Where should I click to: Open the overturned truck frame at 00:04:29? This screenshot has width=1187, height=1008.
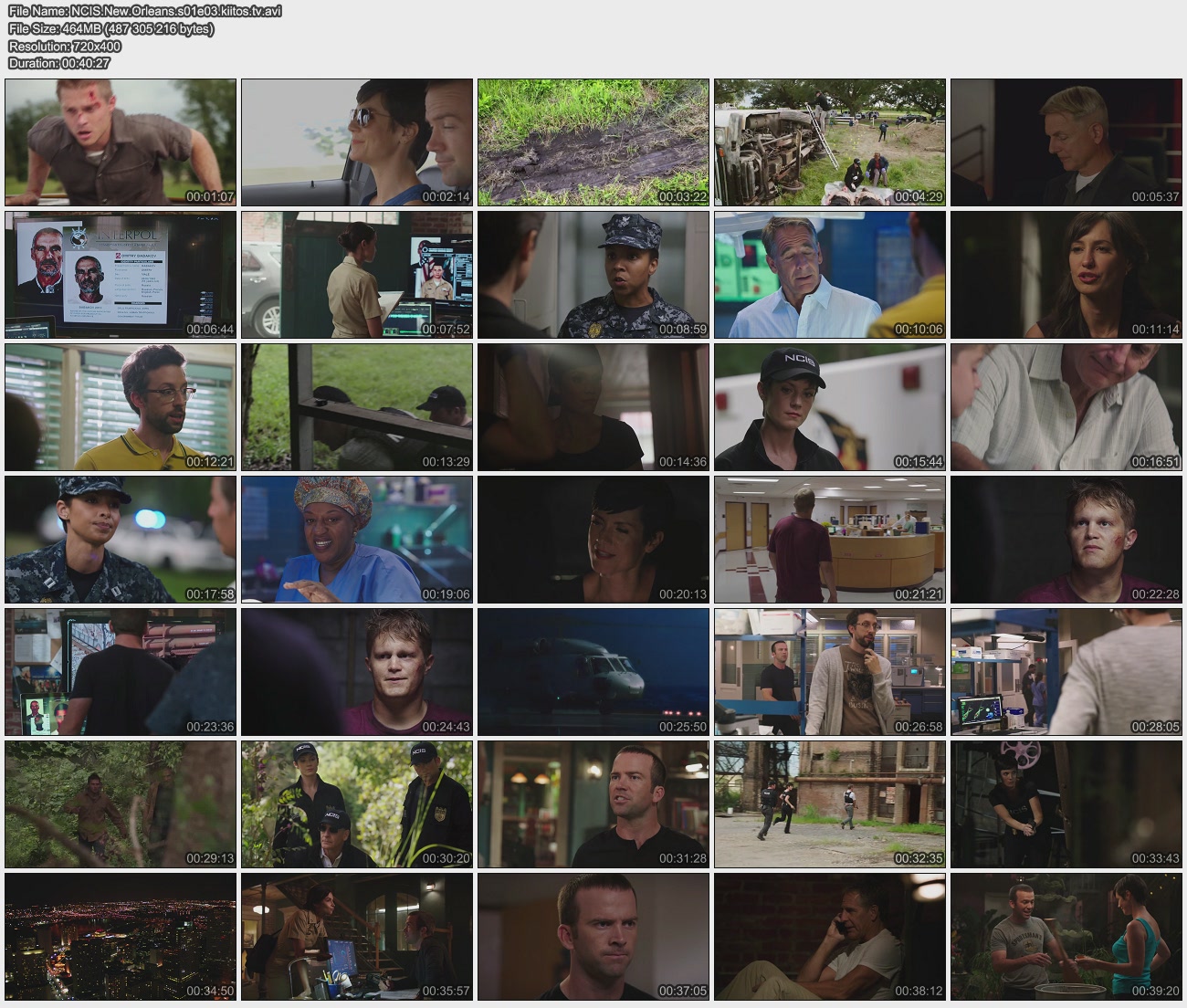tap(830, 142)
